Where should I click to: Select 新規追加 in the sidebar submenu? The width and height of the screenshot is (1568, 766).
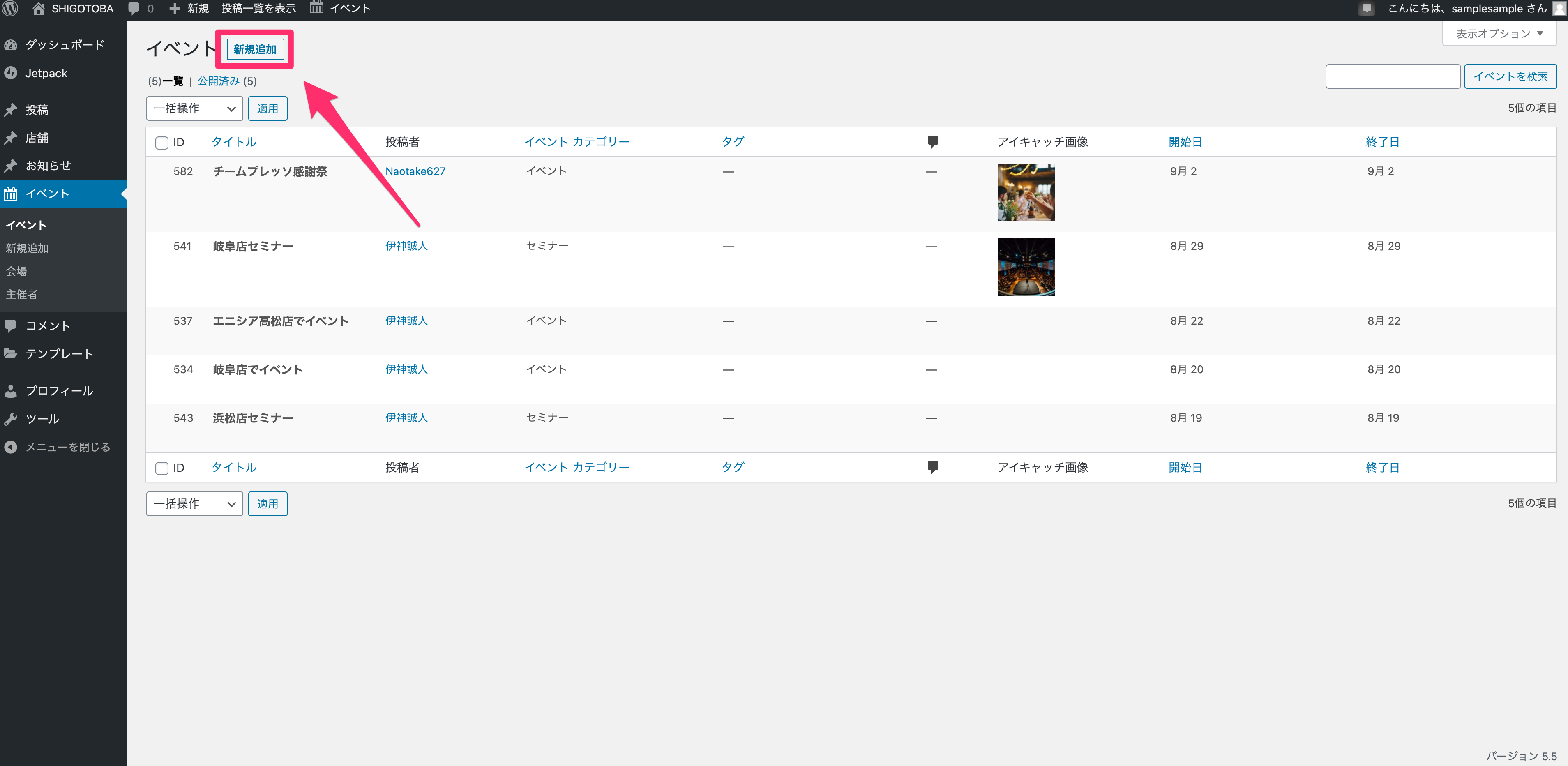(28, 248)
